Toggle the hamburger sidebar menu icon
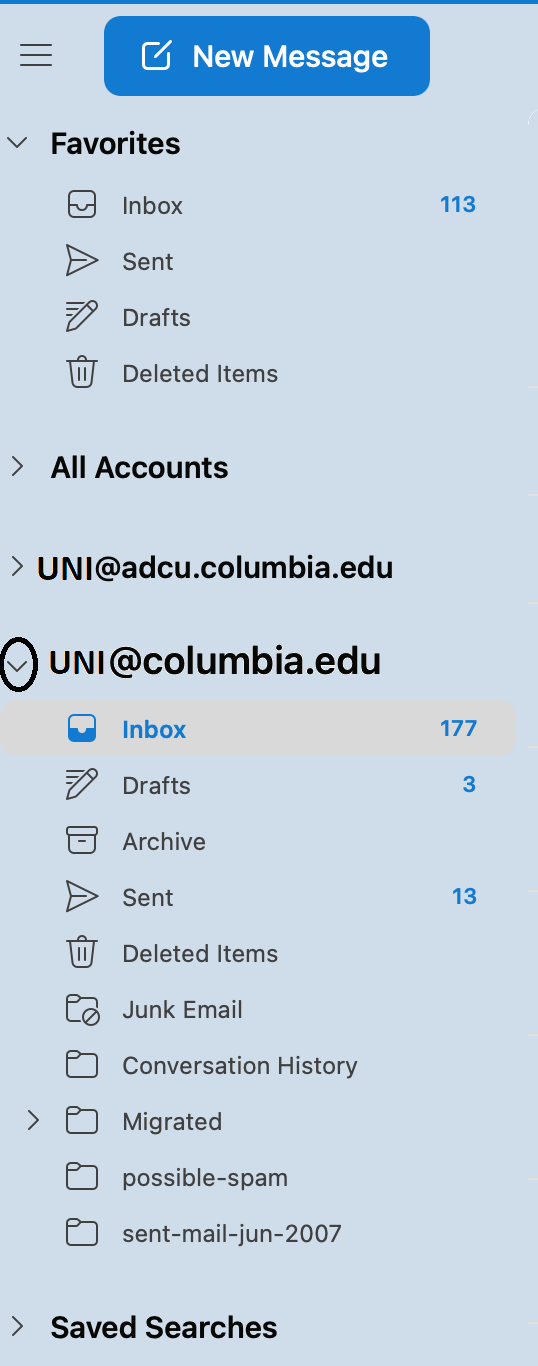The height and width of the screenshot is (1366, 538). coord(36,56)
